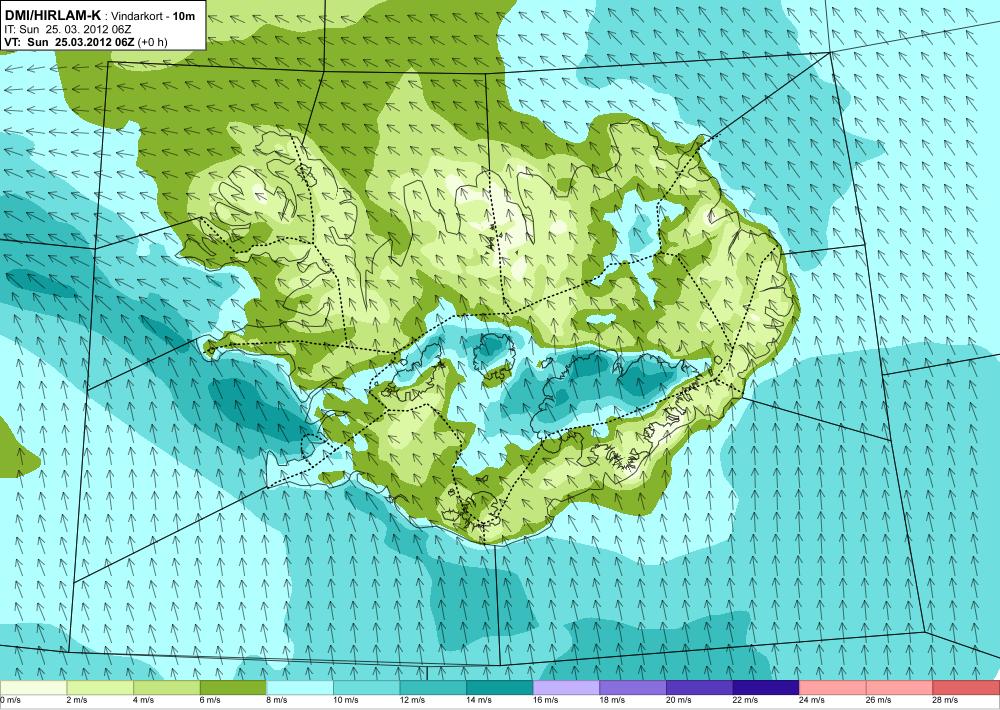The width and height of the screenshot is (1000, 710).
Task: Click the '4 m/s' legend label
Action: 143,700
